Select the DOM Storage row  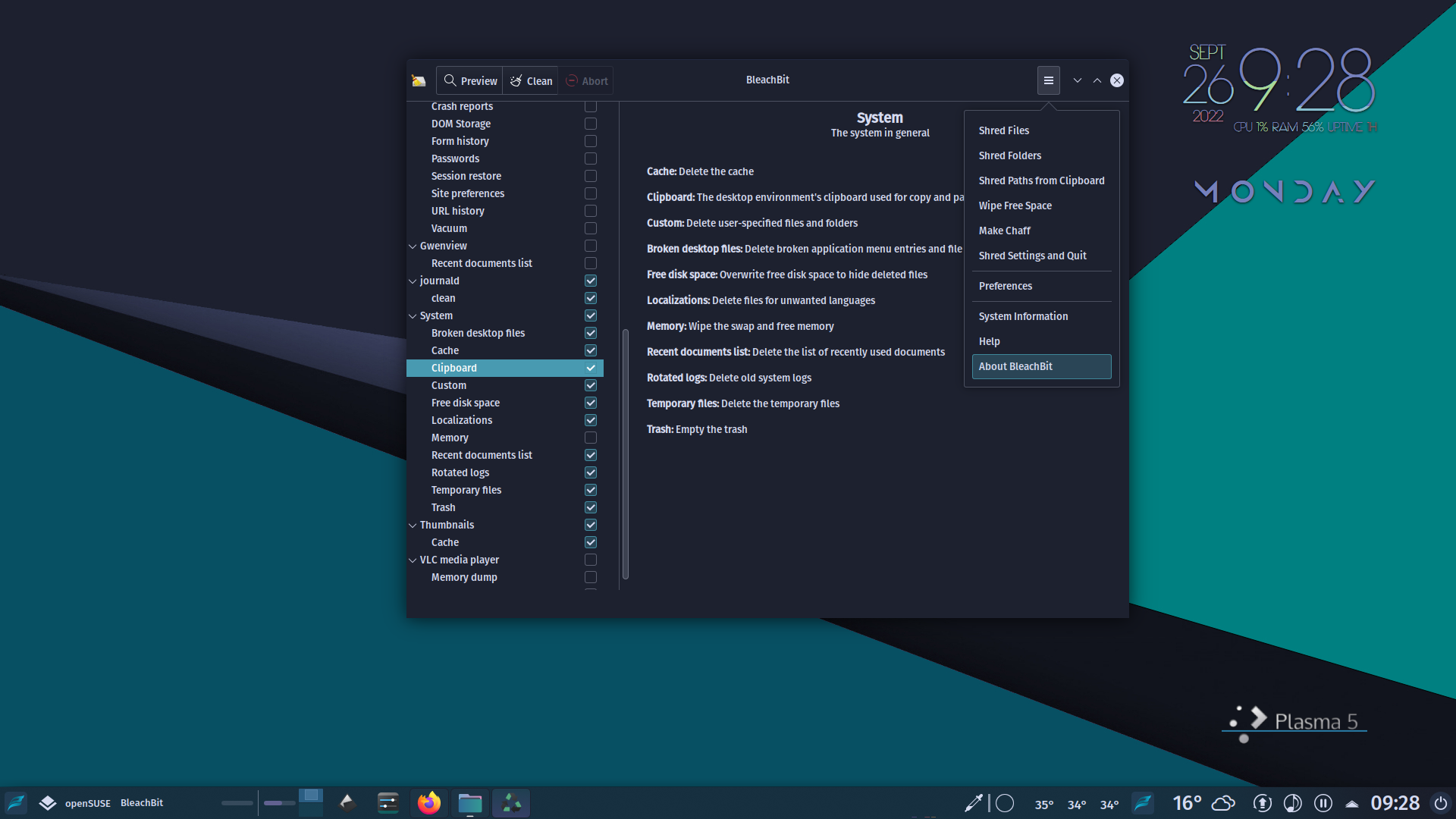point(505,124)
